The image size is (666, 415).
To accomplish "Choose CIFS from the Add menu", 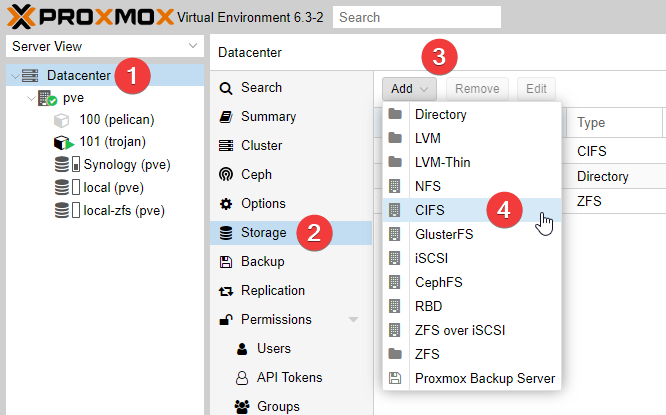I will (430, 210).
